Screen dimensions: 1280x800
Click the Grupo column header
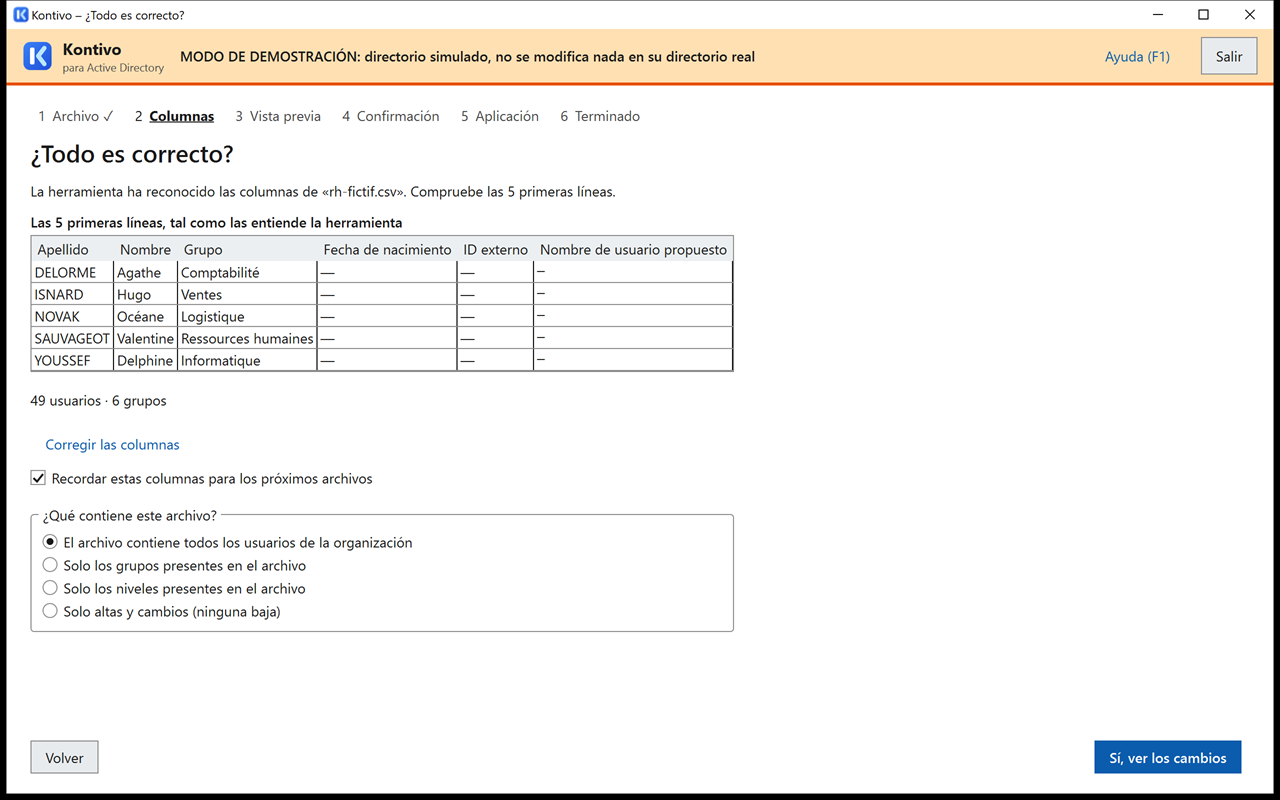(x=248, y=250)
